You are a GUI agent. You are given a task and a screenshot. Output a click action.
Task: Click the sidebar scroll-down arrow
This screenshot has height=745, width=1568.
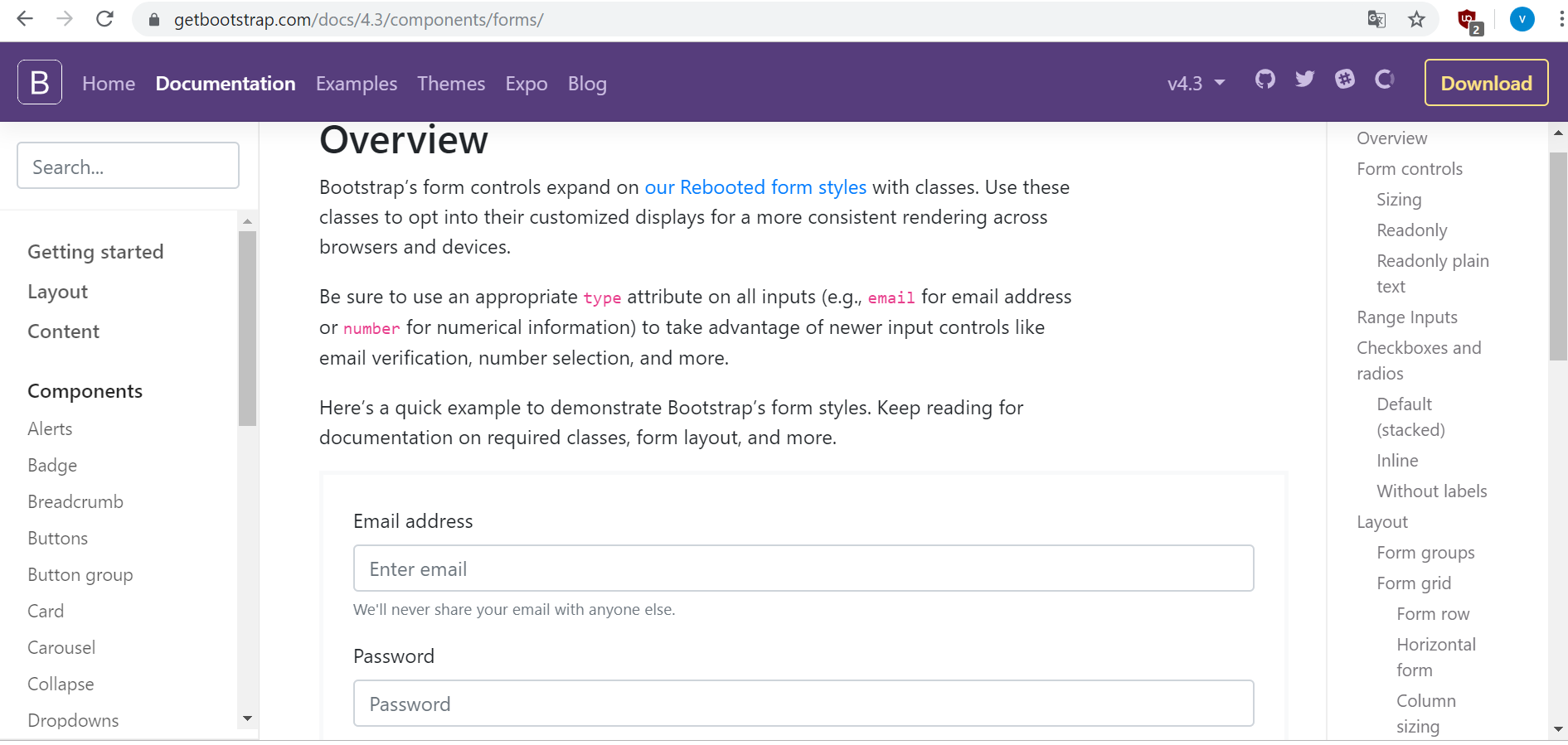(x=247, y=718)
